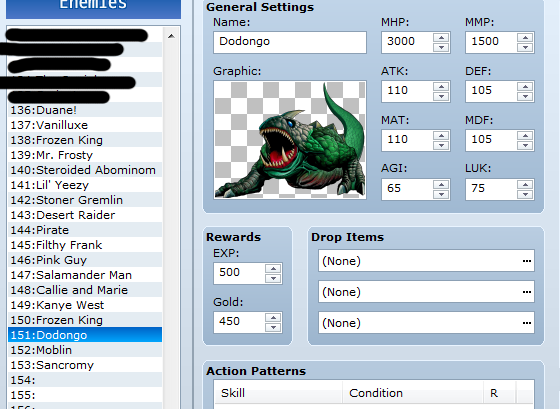Increase the ATK value with up arrow

(x=441, y=87)
